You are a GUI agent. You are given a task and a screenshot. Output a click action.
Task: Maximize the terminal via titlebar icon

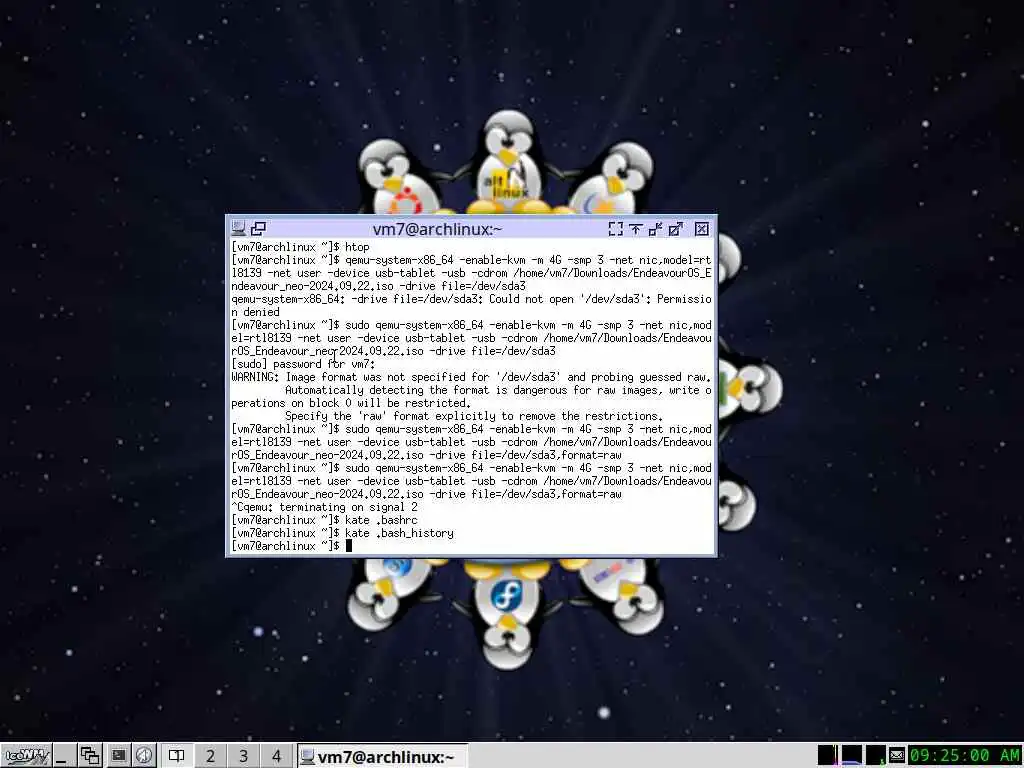pyautogui.click(x=676, y=229)
